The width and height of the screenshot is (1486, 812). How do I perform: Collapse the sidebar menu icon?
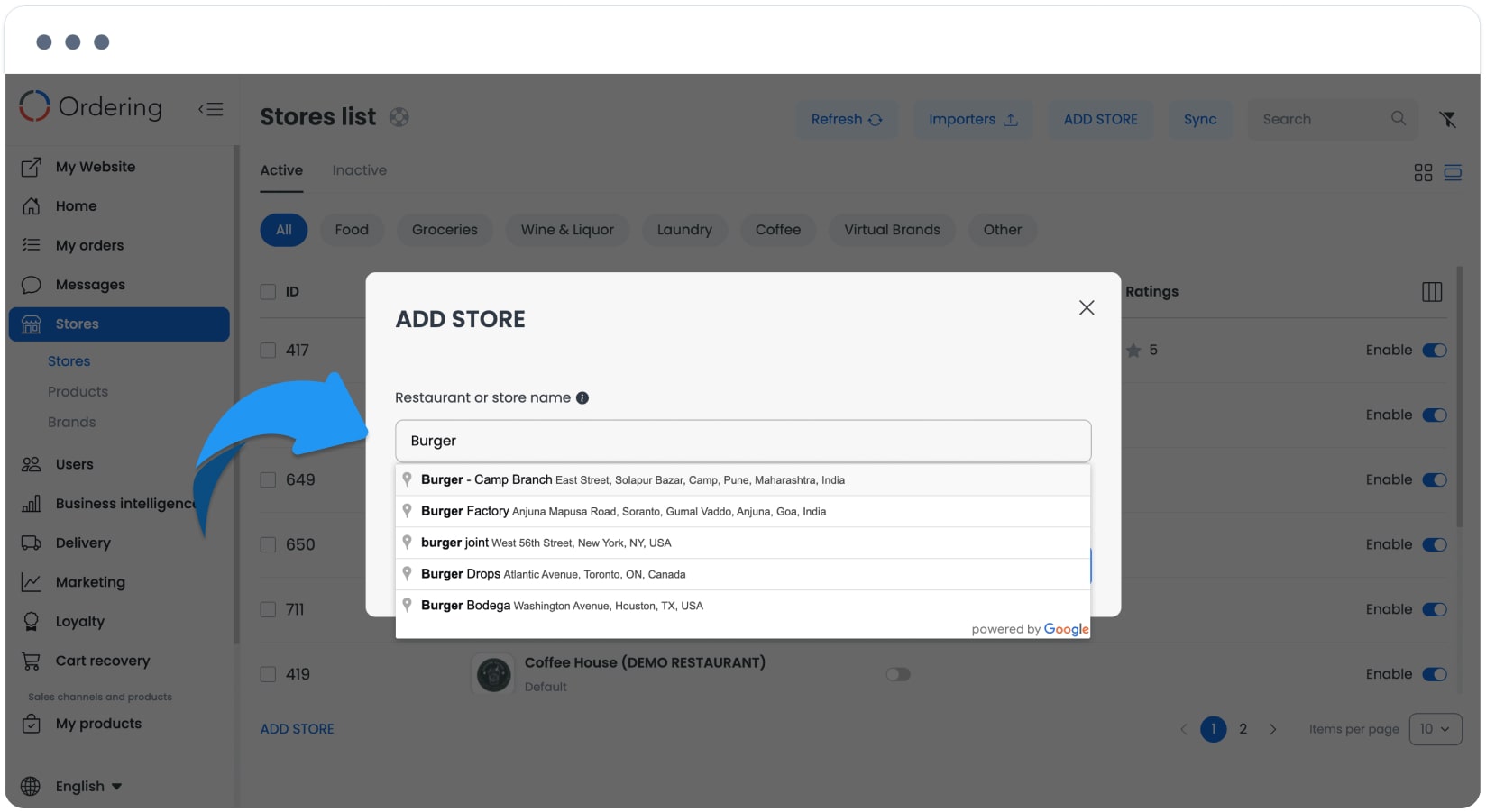click(211, 109)
